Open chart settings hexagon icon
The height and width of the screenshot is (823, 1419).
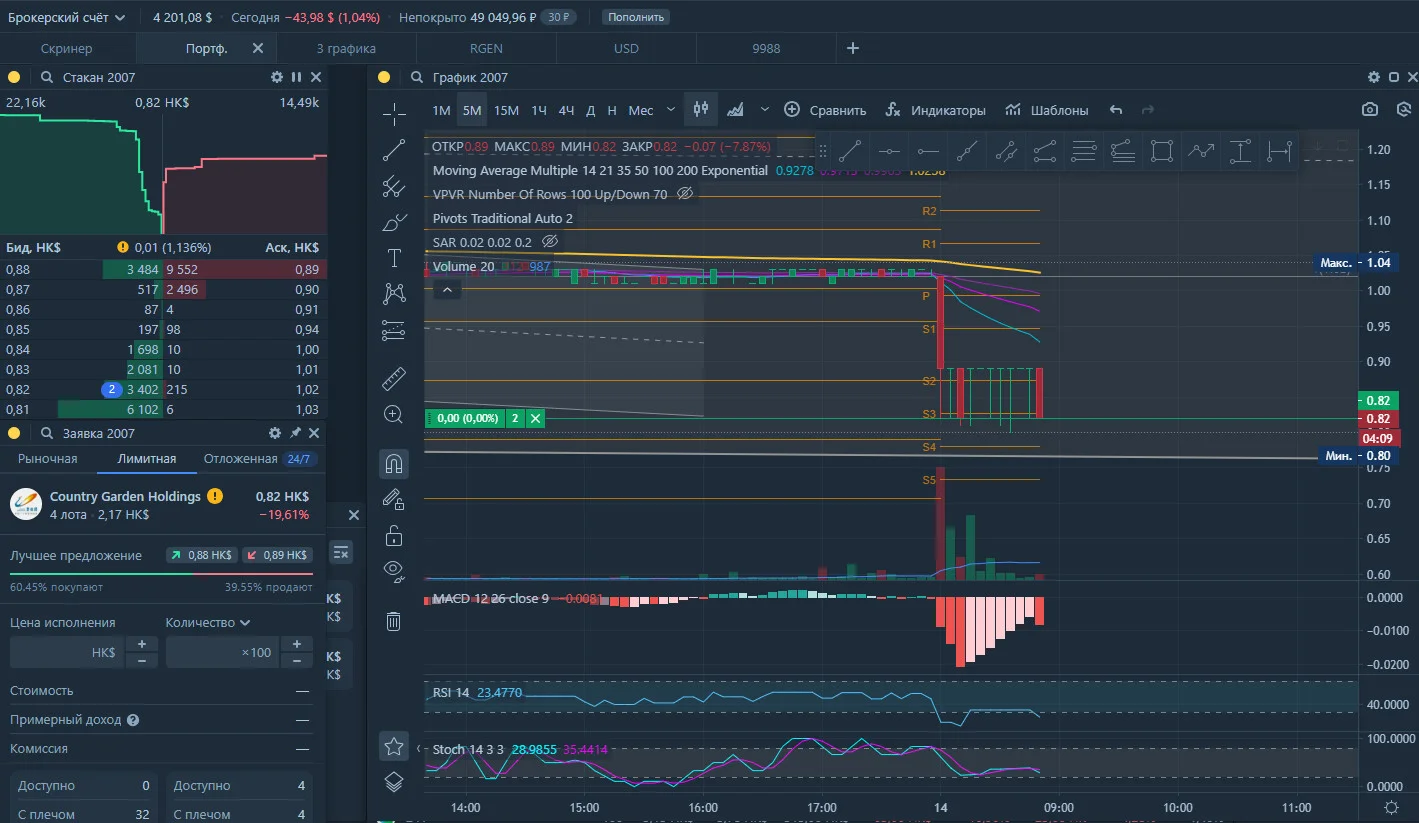[1404, 109]
